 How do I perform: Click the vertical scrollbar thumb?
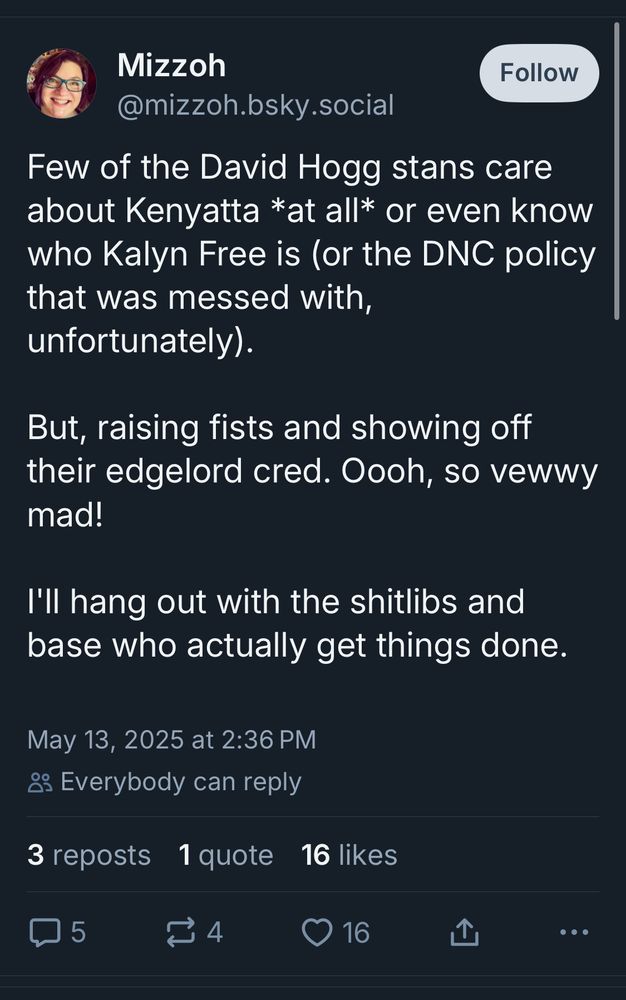[x=616, y=170]
